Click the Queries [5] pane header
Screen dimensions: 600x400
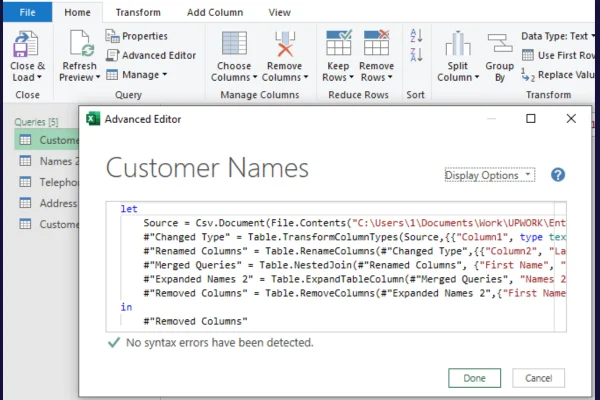coord(36,122)
